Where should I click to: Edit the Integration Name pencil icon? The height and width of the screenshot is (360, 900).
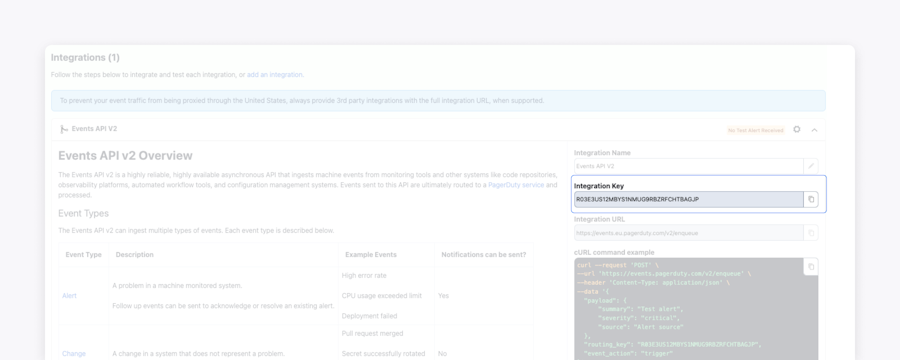pos(811,166)
